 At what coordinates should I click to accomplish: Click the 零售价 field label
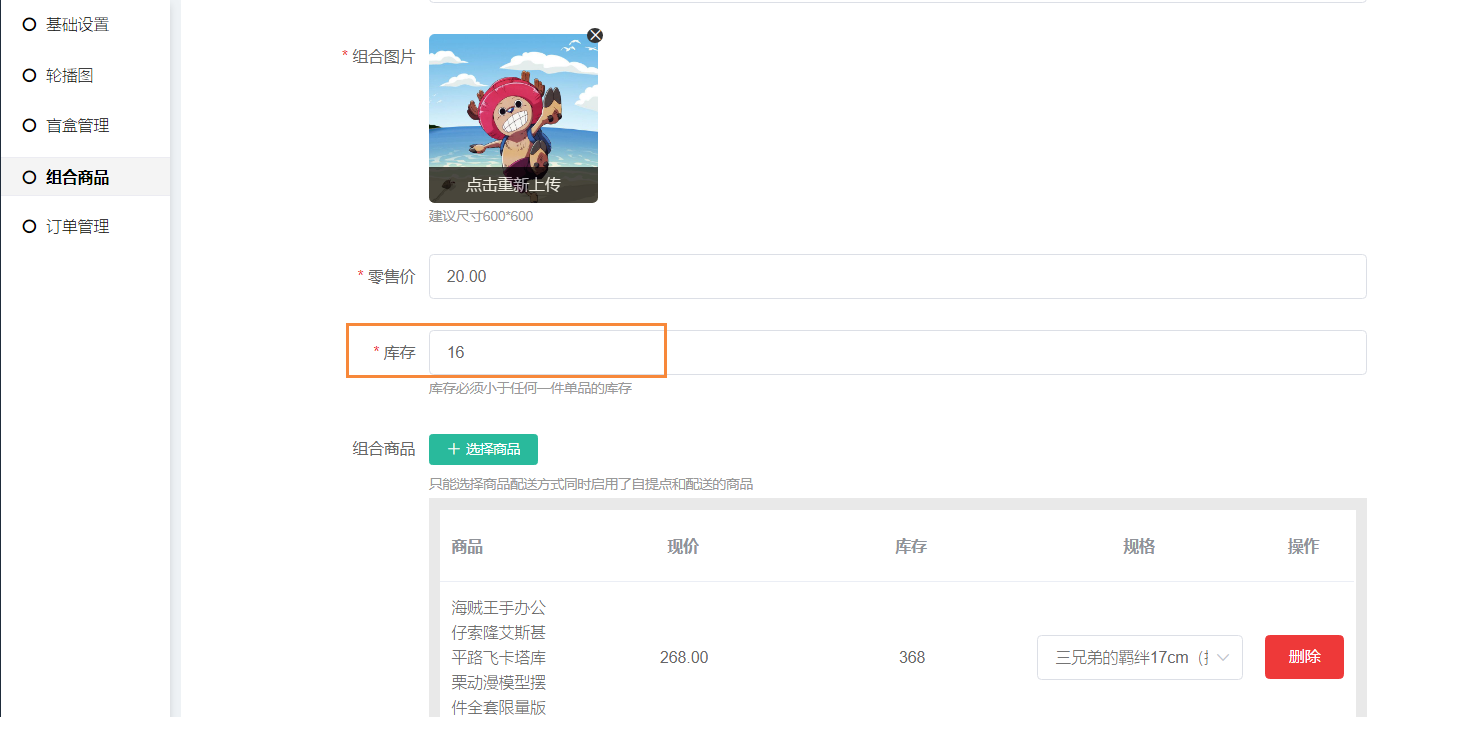tap(391, 276)
